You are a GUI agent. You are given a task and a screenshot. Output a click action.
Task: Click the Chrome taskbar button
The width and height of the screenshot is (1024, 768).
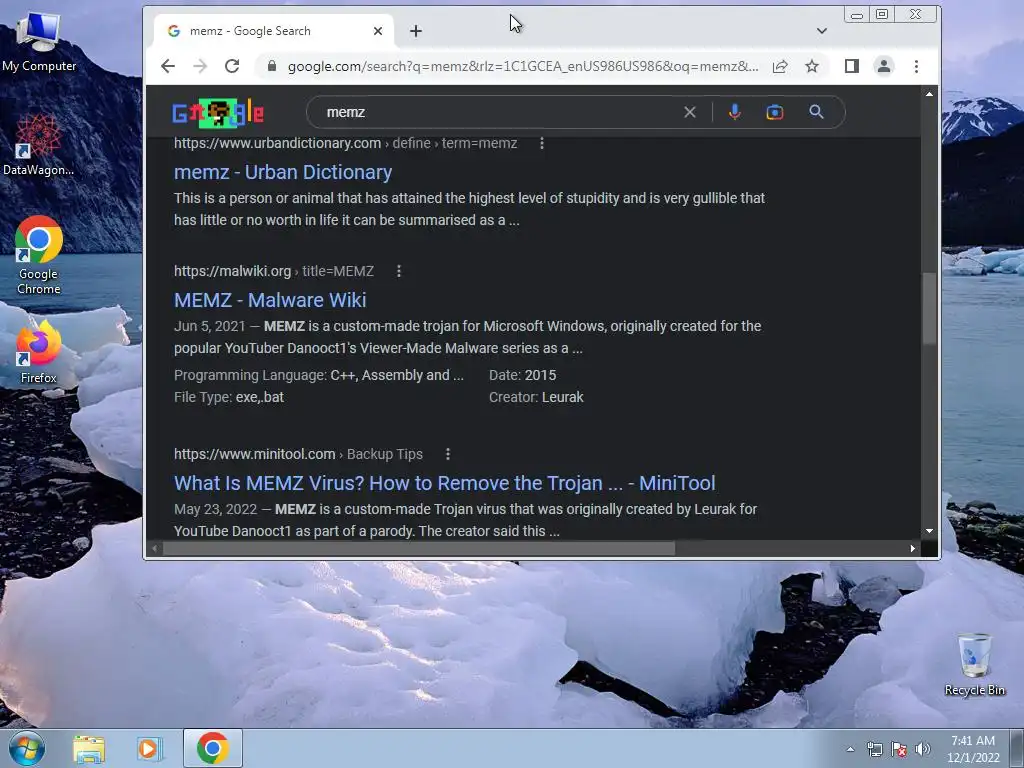(213, 748)
